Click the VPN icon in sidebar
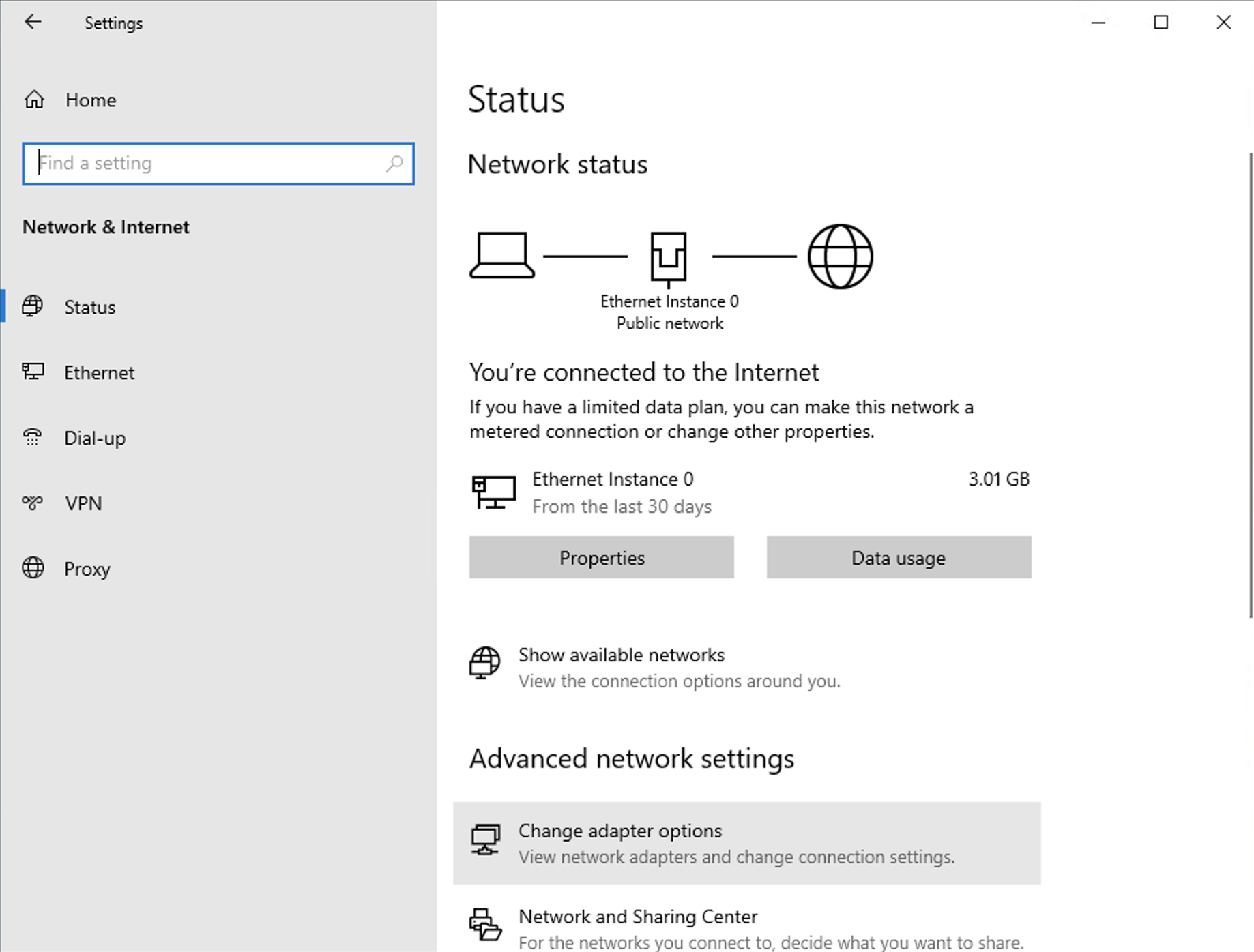This screenshot has height=952, width=1254. 33,503
